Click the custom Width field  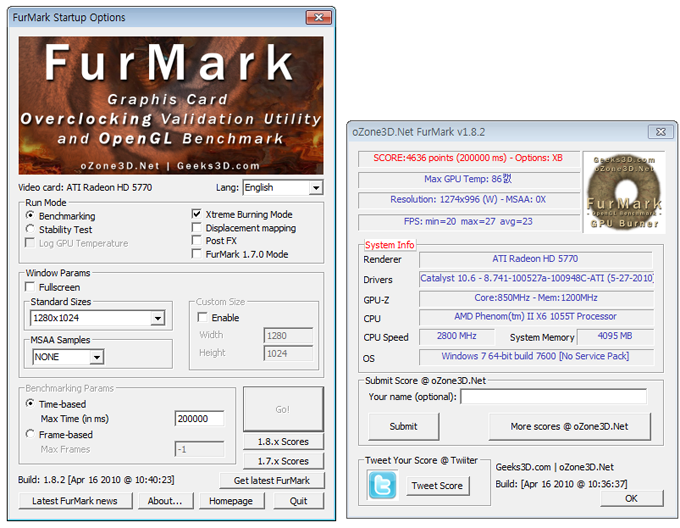point(288,336)
